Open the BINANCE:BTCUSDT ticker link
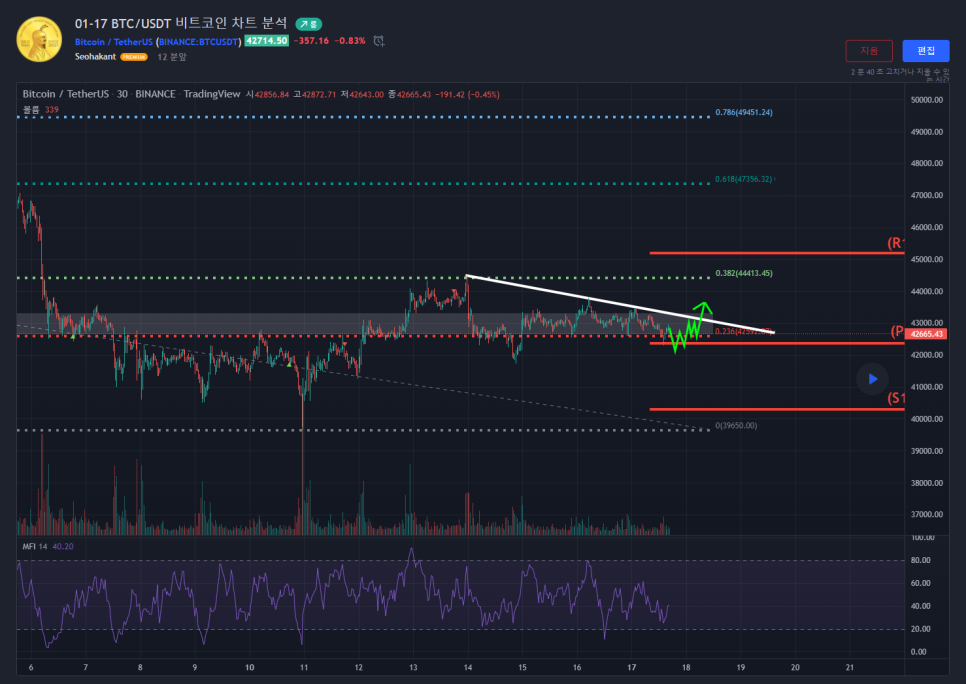Viewport: 966px width, 684px height. (x=200, y=41)
